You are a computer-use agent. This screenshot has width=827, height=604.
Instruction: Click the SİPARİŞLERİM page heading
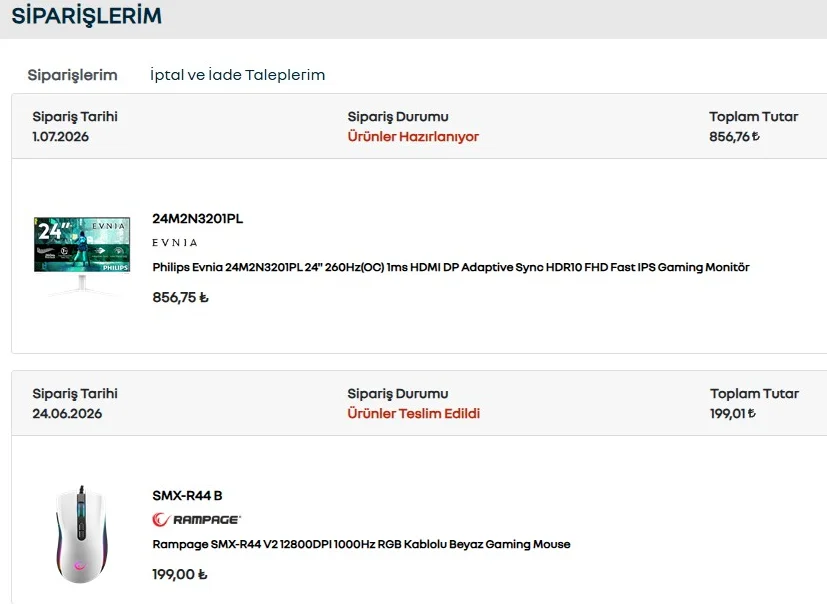(86, 16)
